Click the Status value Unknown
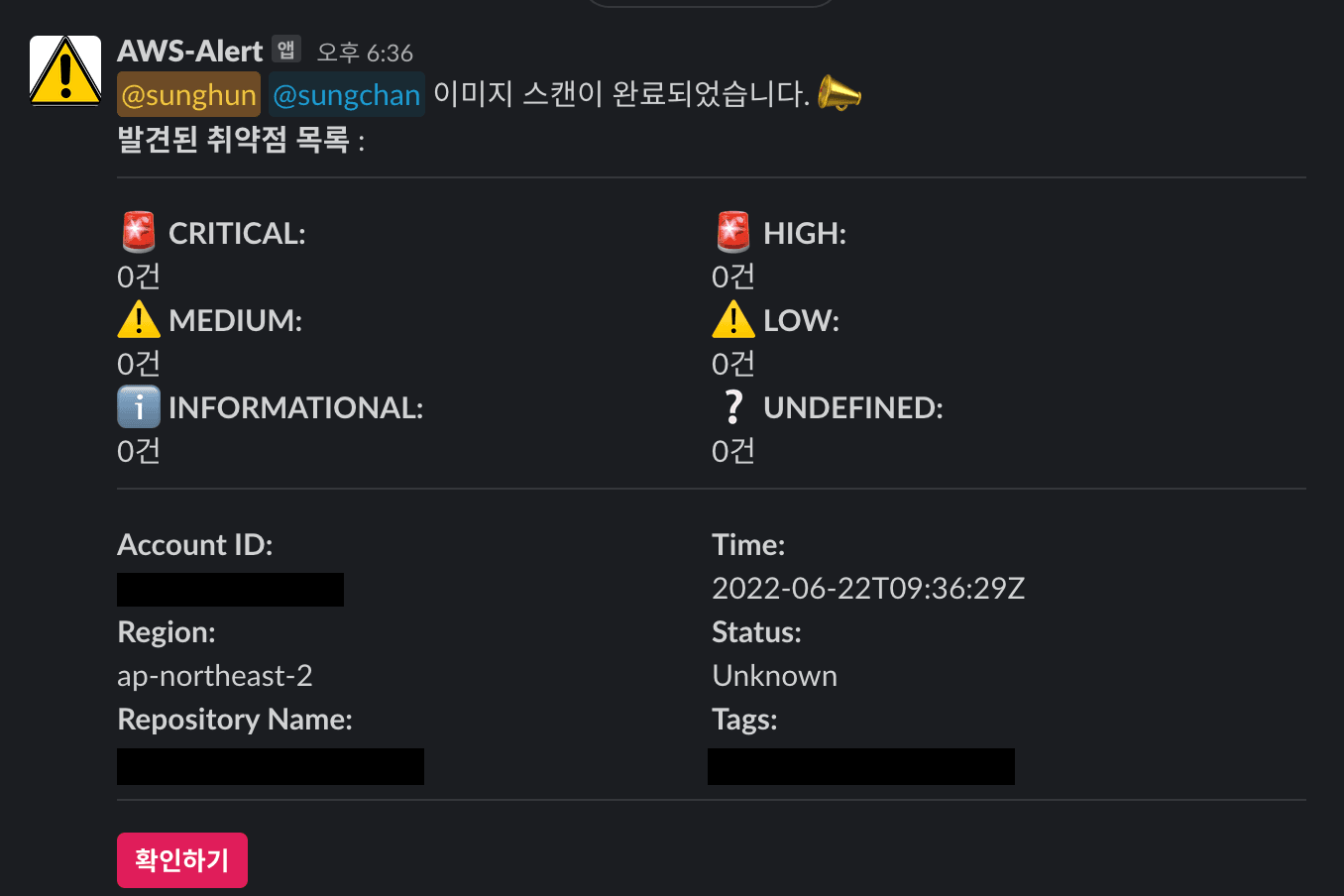The height and width of the screenshot is (896, 1344). pyautogui.click(x=774, y=675)
